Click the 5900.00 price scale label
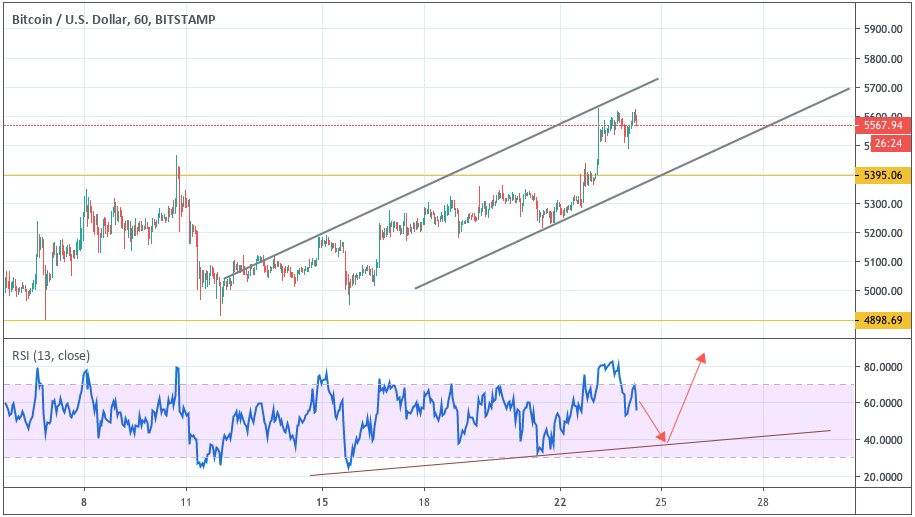Screen dimensions: 915x517 tap(883, 29)
